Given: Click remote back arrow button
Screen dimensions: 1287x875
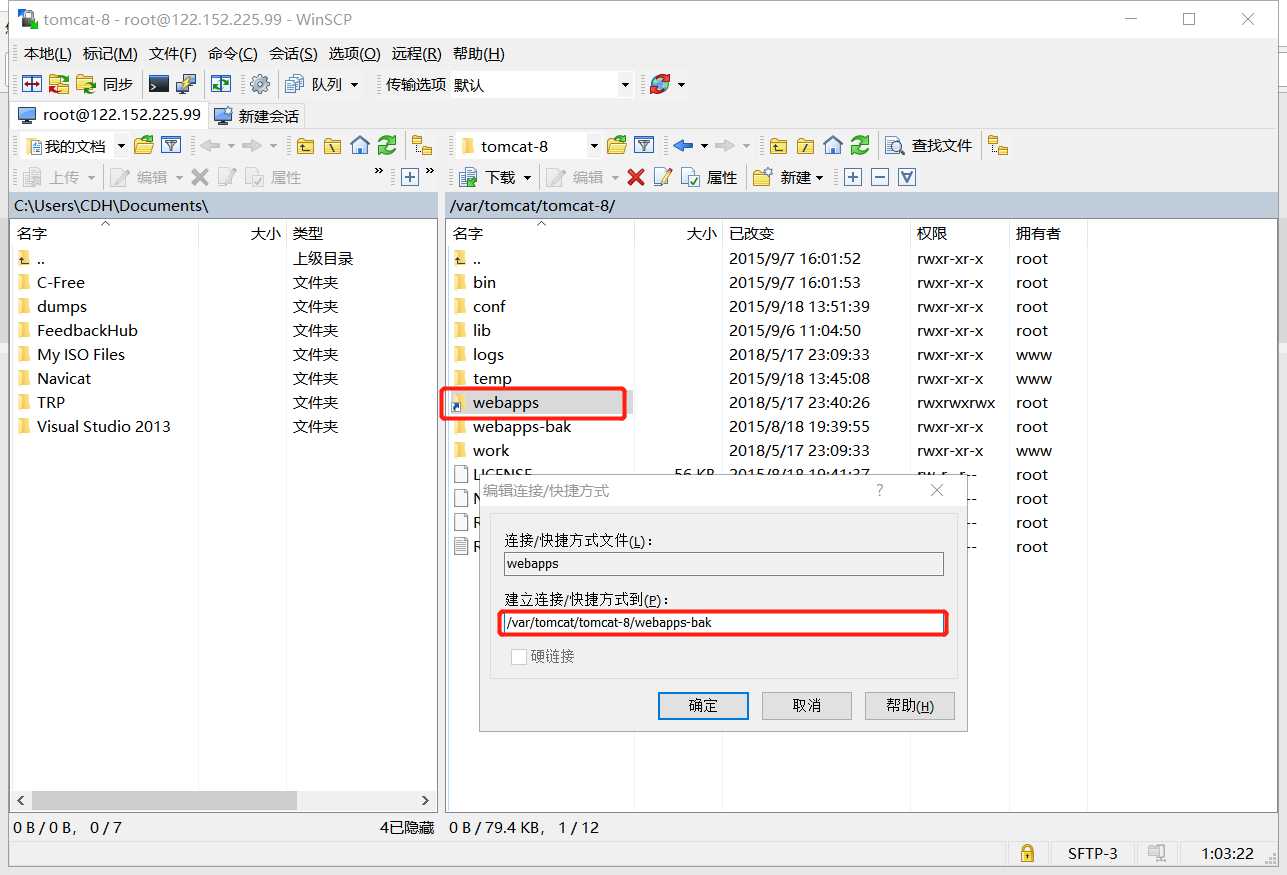Looking at the screenshot, I should pos(683,146).
